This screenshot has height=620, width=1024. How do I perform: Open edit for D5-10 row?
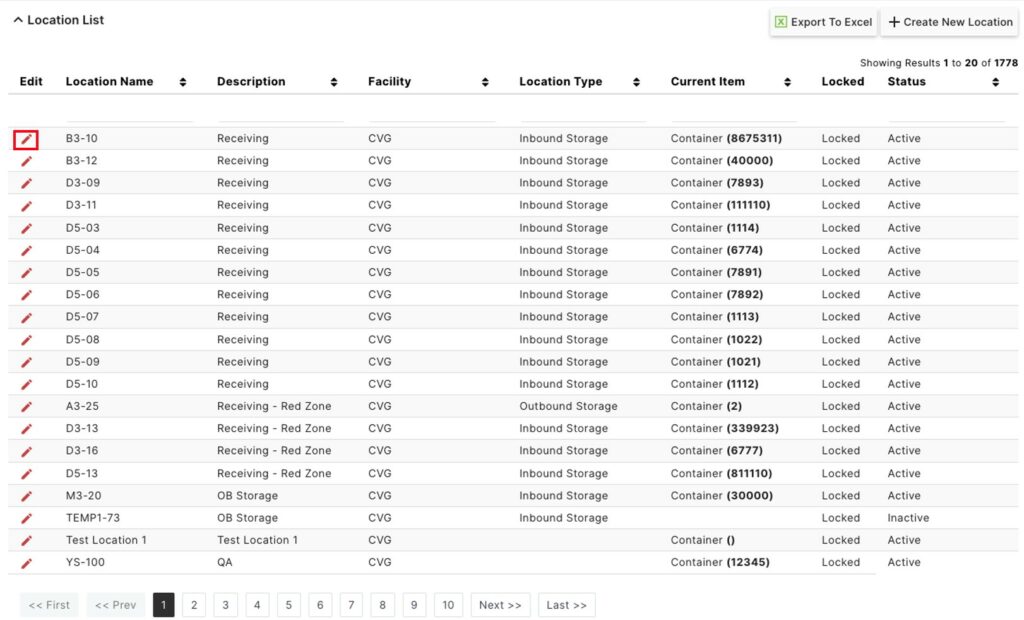coord(26,384)
